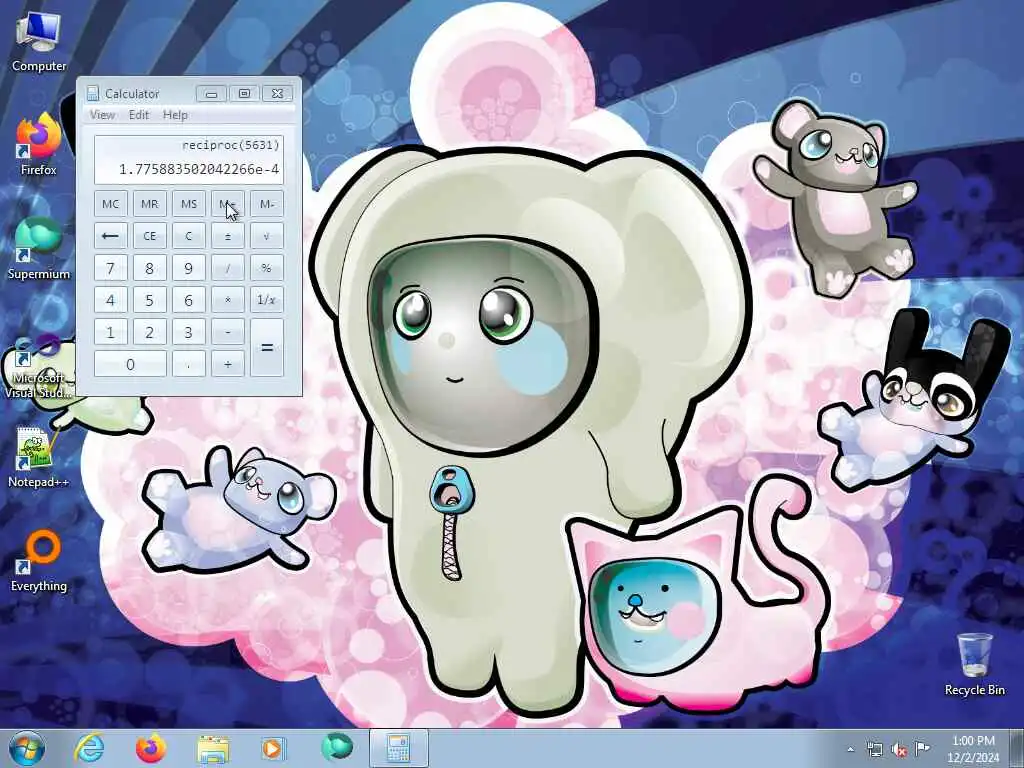
Task: Click the plus button
Action: (228, 364)
